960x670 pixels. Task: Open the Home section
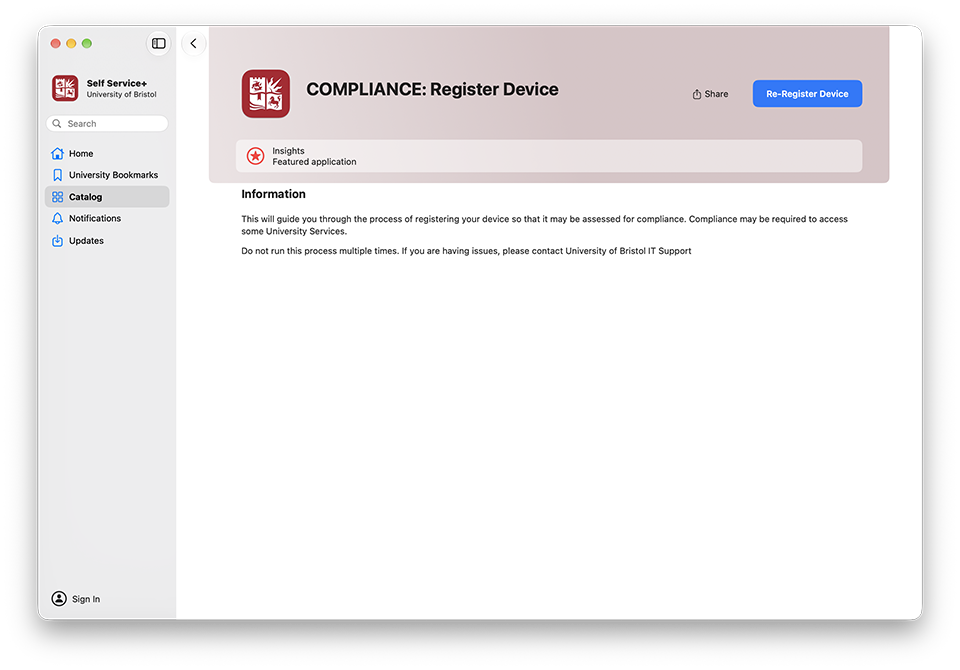click(x=107, y=153)
